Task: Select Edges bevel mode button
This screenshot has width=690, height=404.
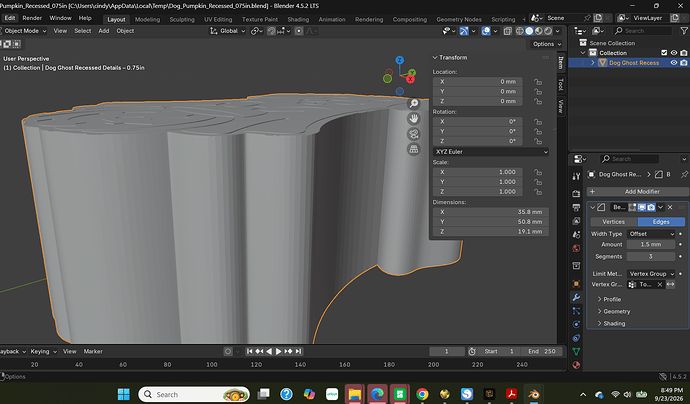Action: click(661, 222)
